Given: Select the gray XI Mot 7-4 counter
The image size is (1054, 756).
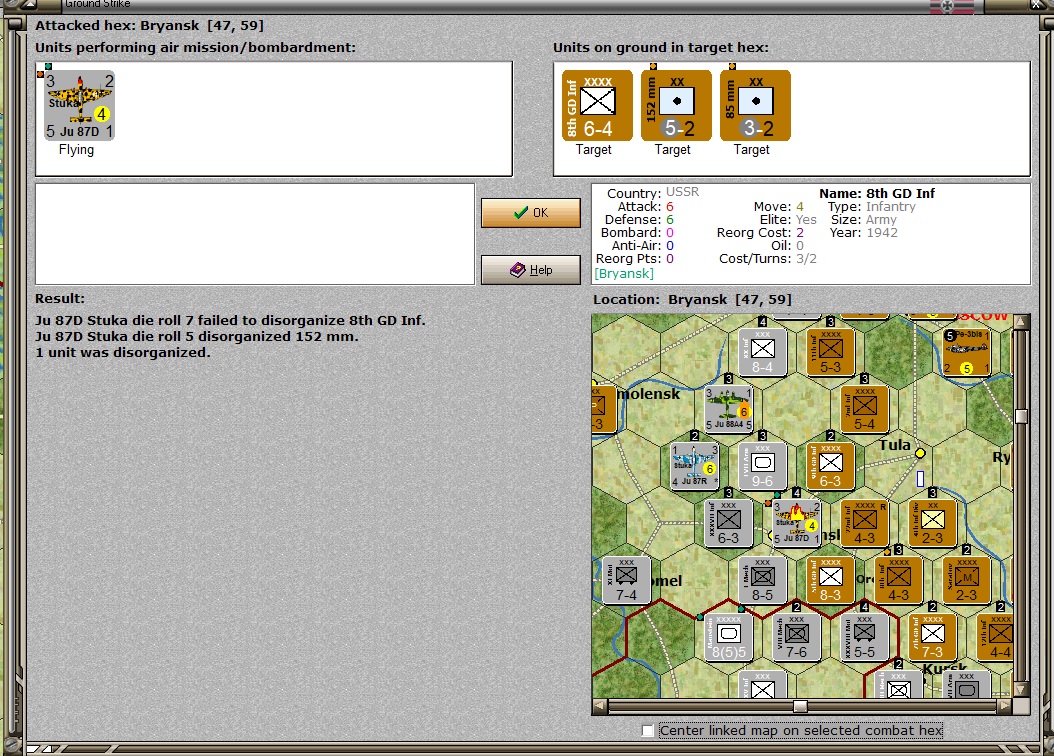Looking at the screenshot, I should 626,579.
